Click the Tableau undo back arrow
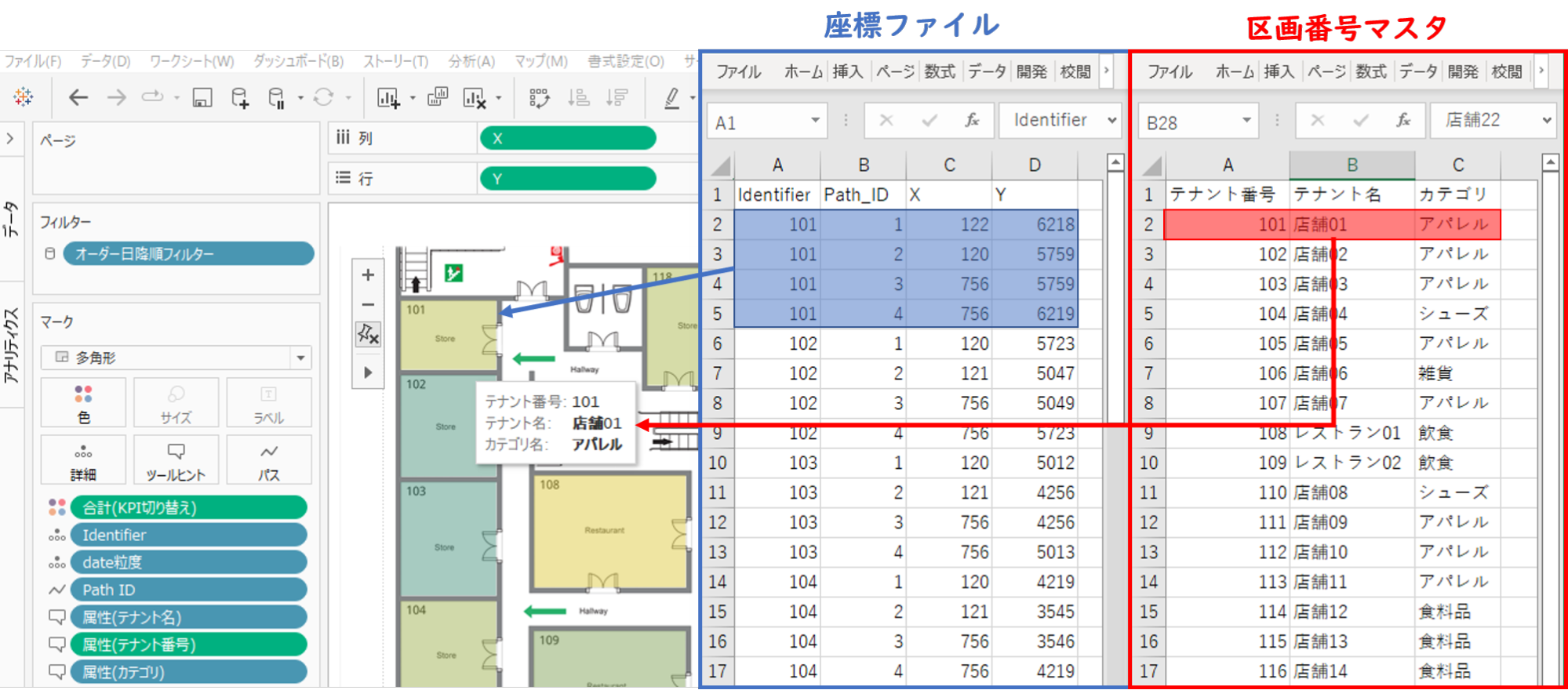The image size is (1568, 690). [78, 97]
